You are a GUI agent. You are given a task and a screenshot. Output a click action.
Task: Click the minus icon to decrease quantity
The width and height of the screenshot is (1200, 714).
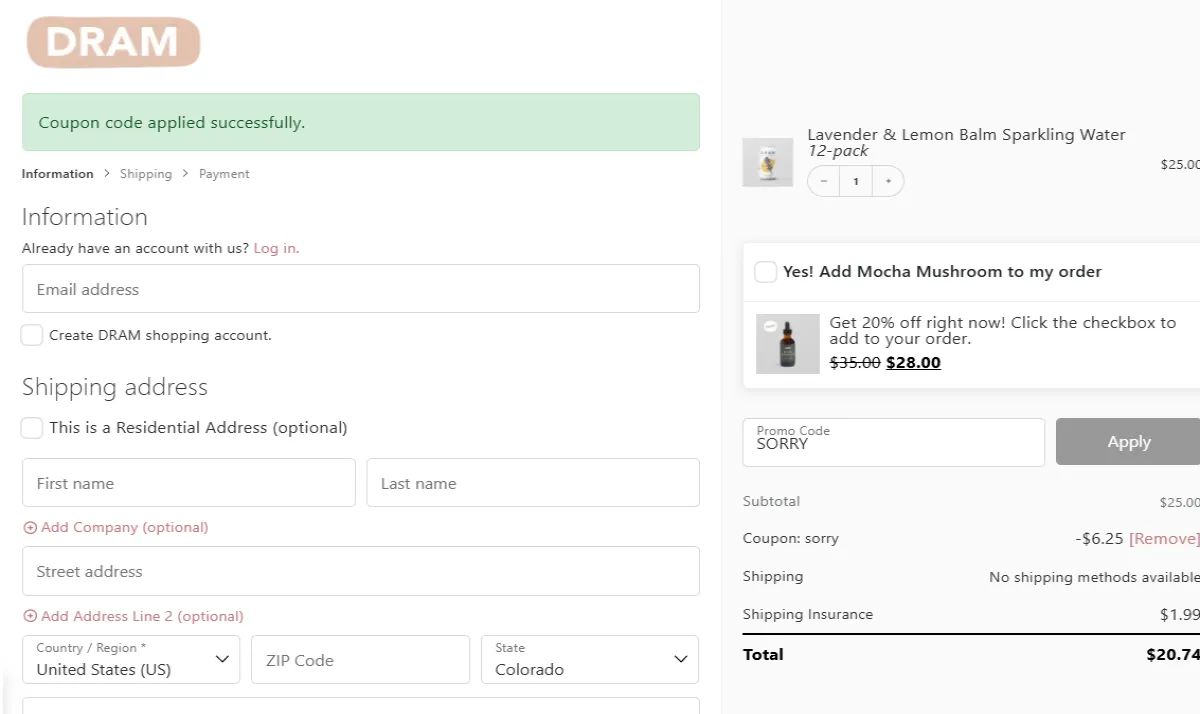pos(822,181)
